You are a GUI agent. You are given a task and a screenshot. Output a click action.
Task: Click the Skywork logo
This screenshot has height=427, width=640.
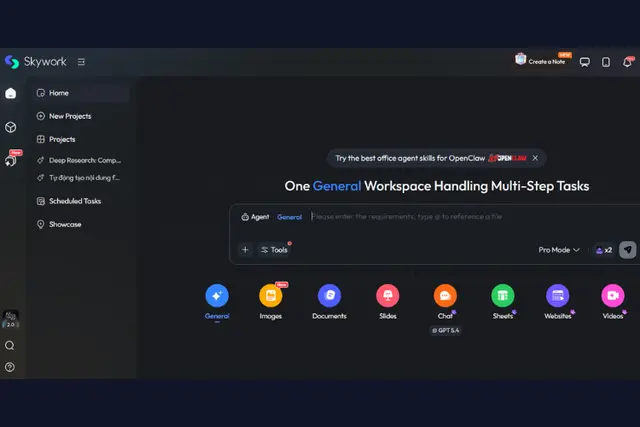pyautogui.click(x=36, y=62)
